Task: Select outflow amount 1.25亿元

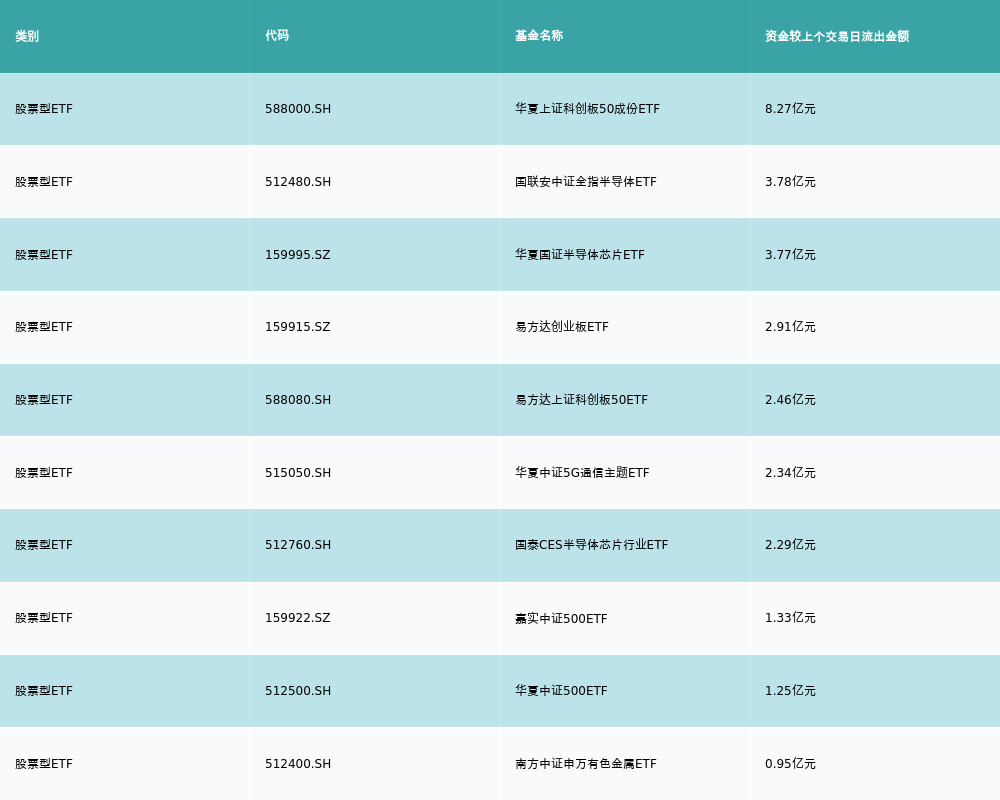Action: click(x=790, y=691)
